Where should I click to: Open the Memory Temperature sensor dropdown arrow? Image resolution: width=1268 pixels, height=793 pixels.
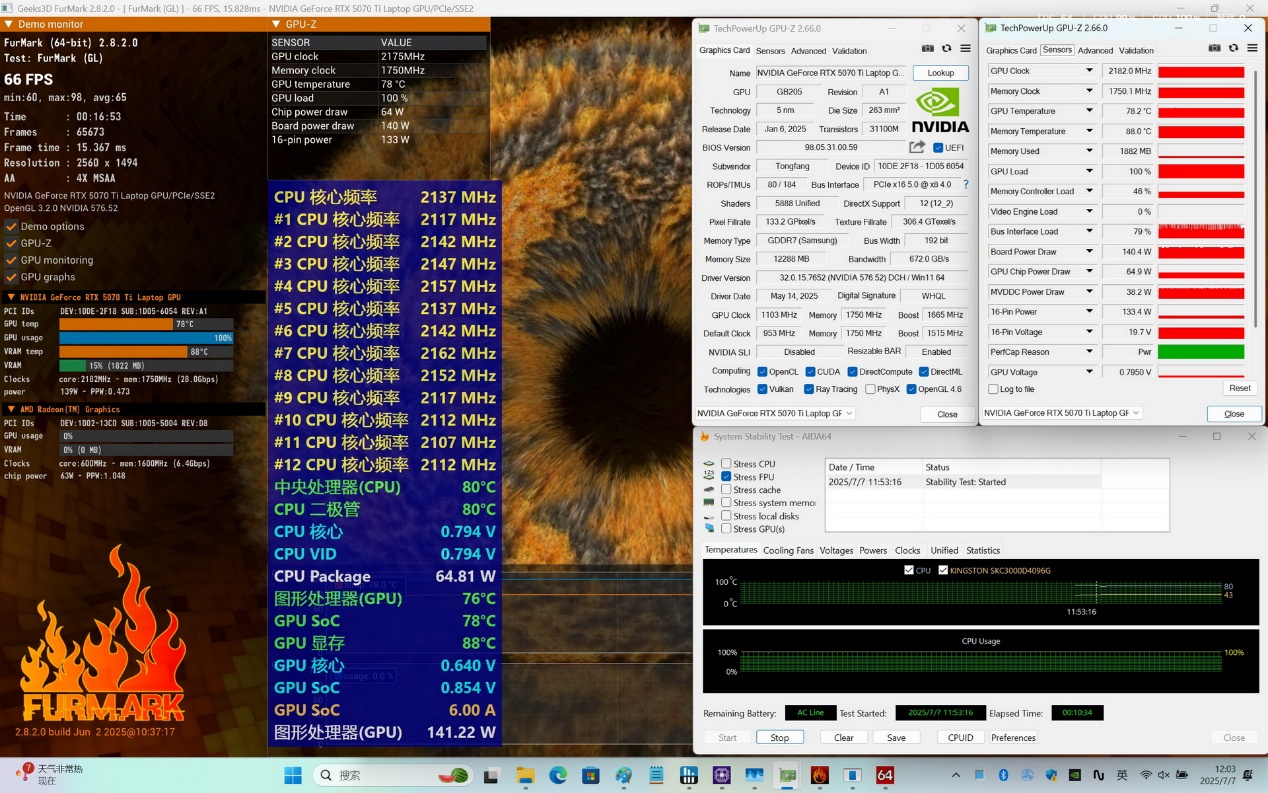[1089, 131]
